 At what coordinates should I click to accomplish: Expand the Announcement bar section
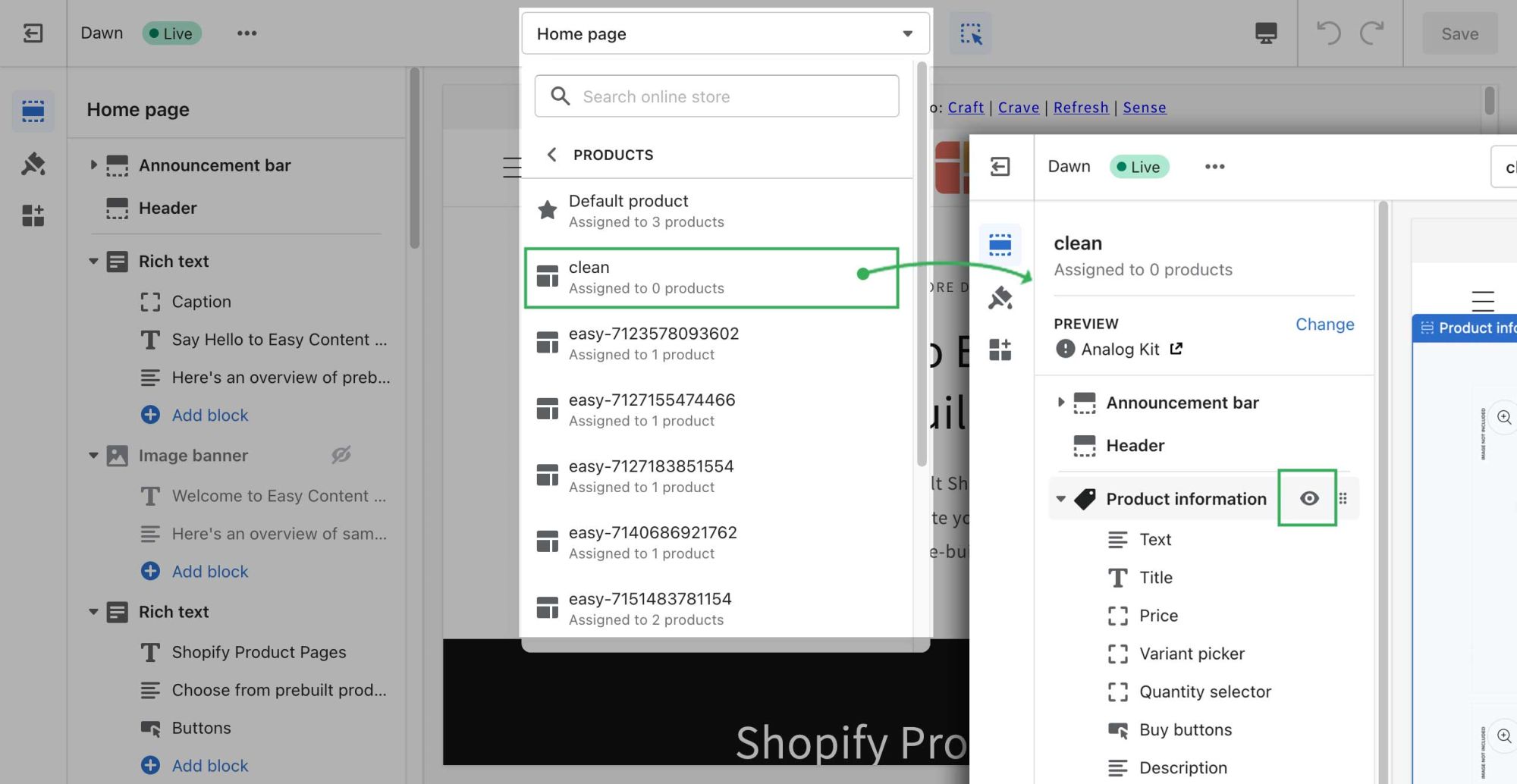93,165
